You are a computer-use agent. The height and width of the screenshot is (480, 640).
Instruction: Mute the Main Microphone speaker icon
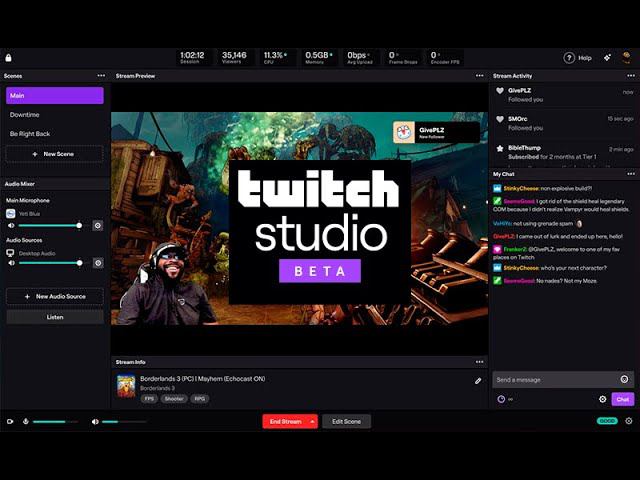point(11,225)
